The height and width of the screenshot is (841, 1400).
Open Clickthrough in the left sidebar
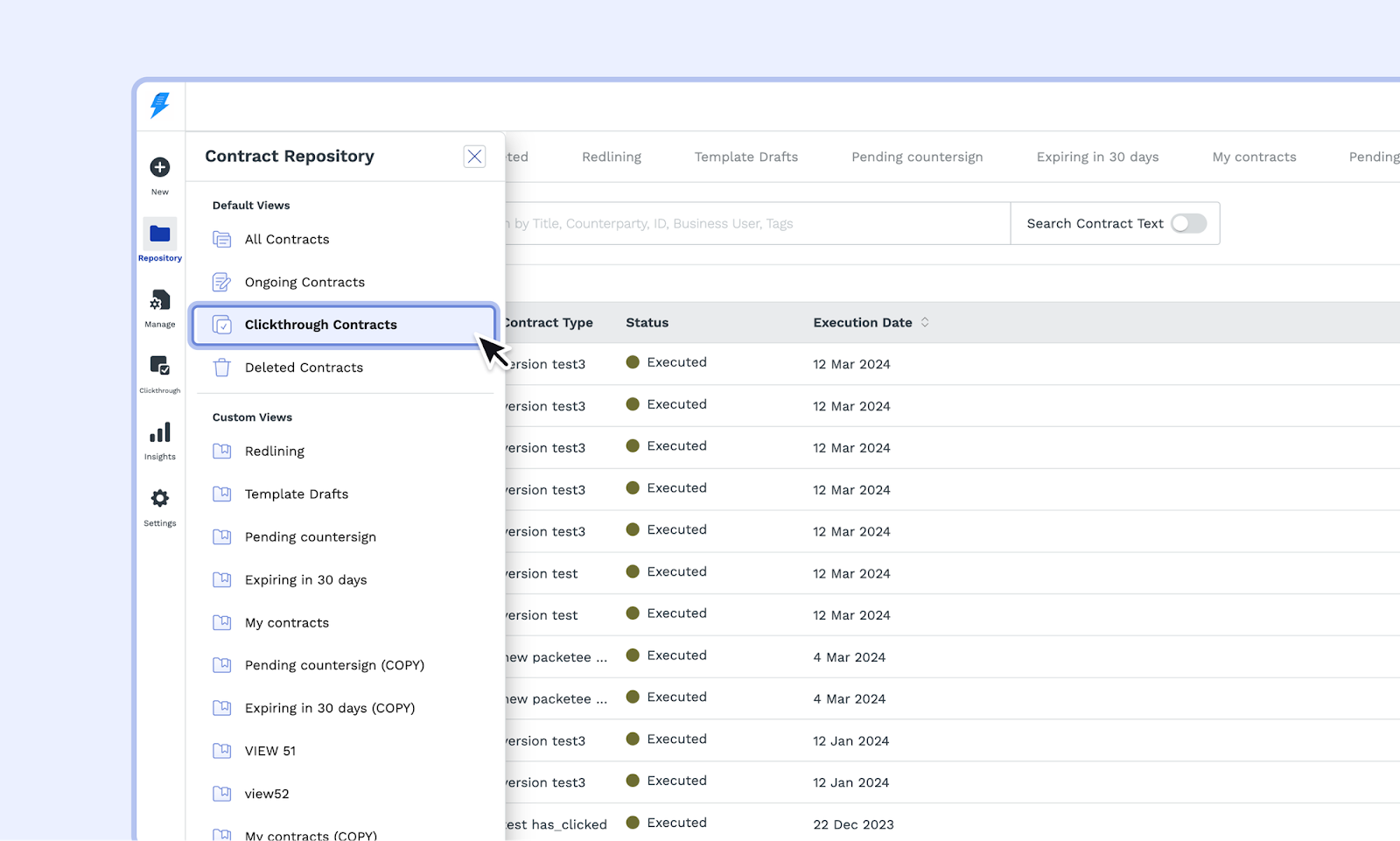point(159,366)
